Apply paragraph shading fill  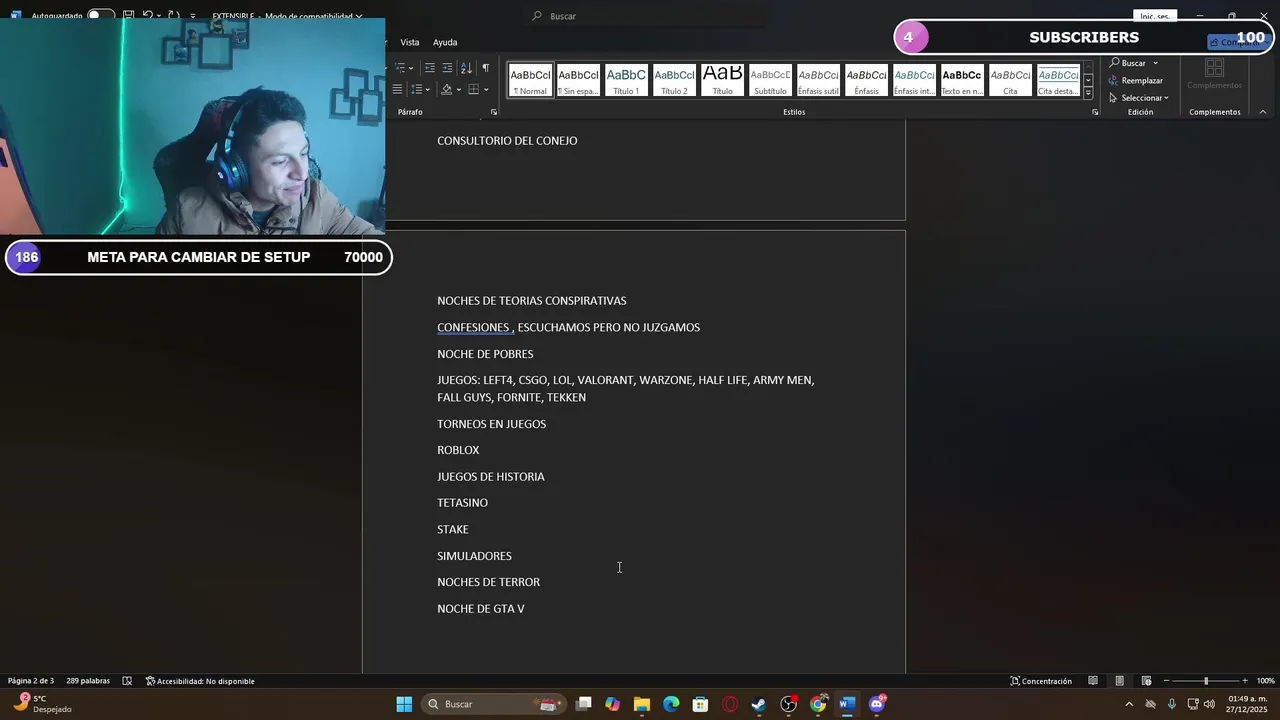point(446,89)
